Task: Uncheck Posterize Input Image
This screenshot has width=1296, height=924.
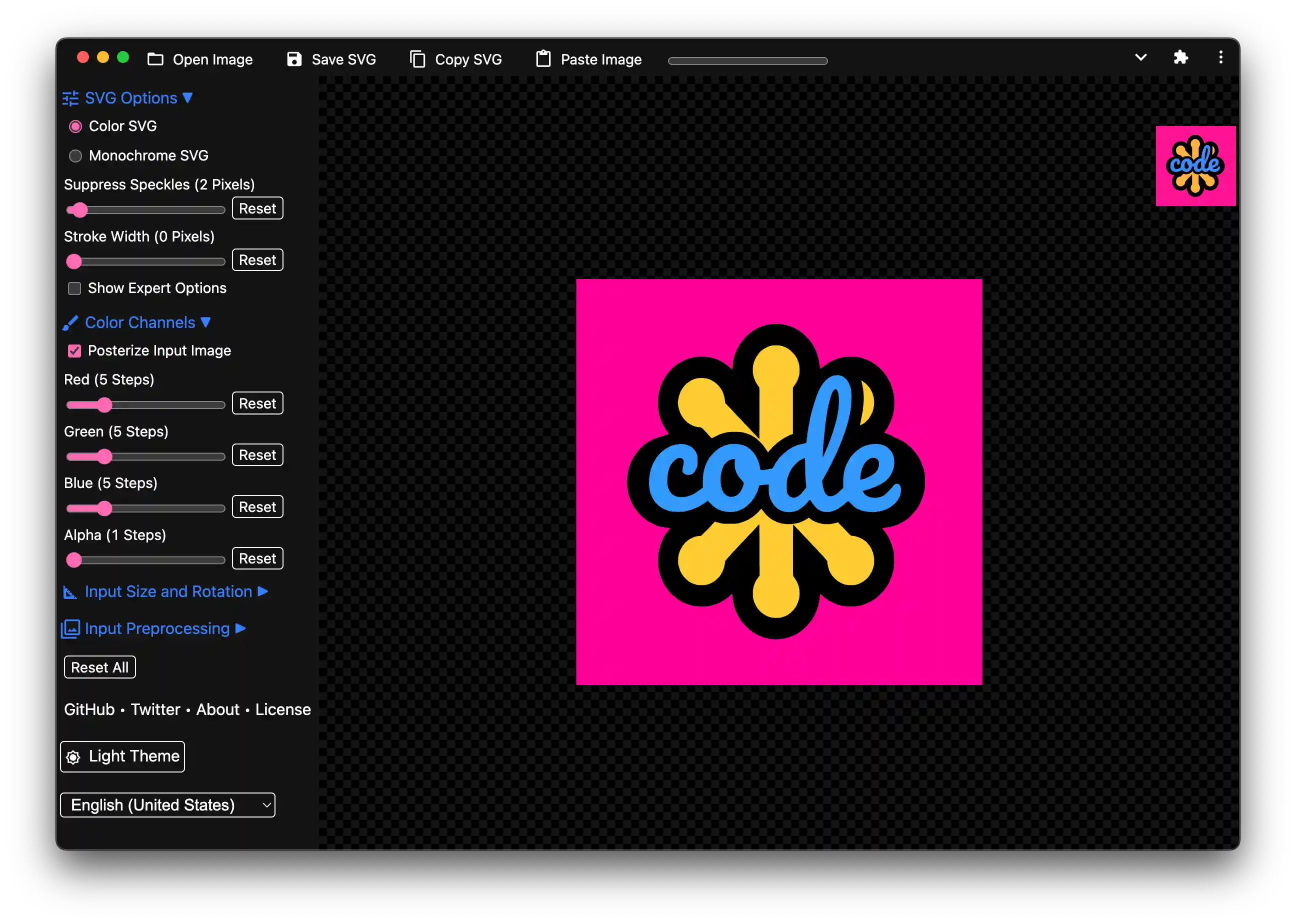Action: pos(74,351)
